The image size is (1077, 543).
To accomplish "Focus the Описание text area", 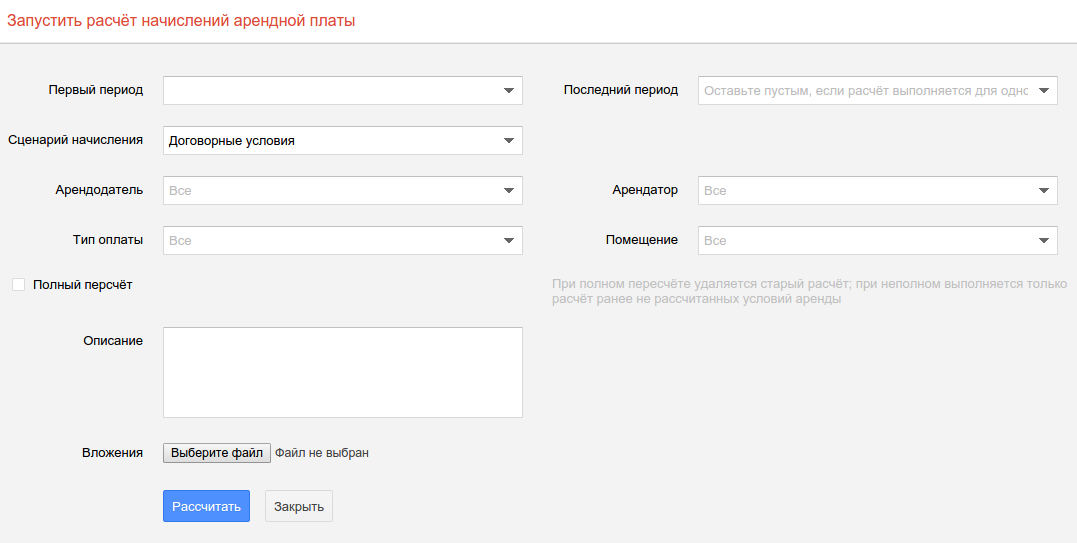I will pos(342,372).
